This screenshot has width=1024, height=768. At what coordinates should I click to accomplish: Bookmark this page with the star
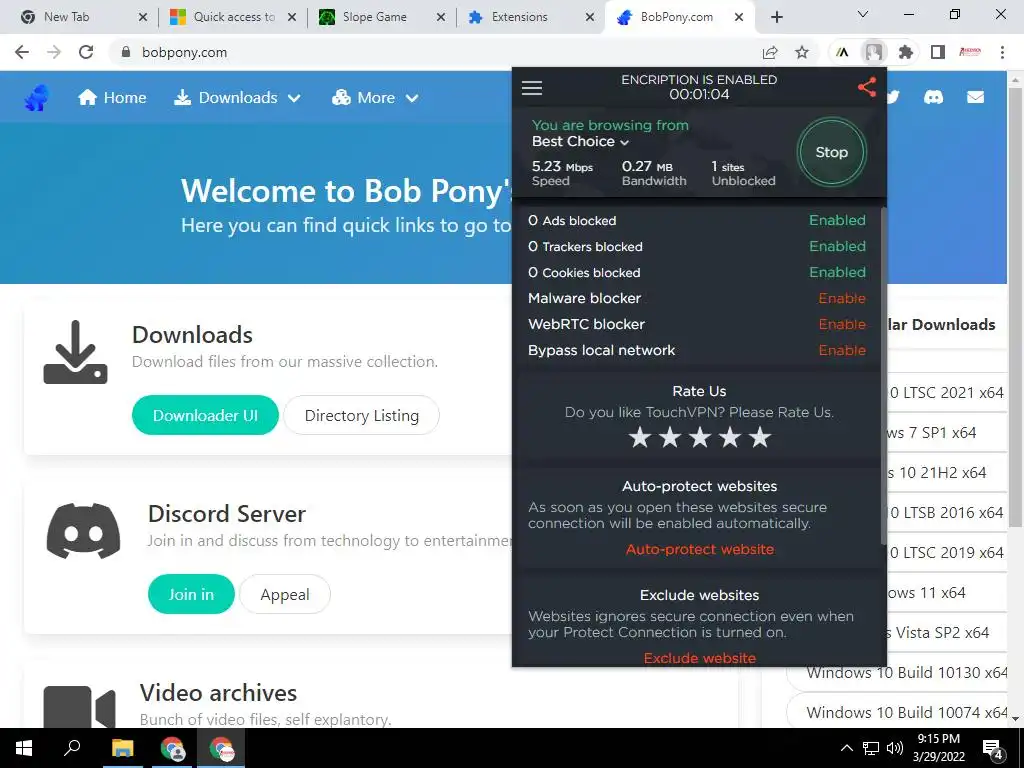coord(802,52)
